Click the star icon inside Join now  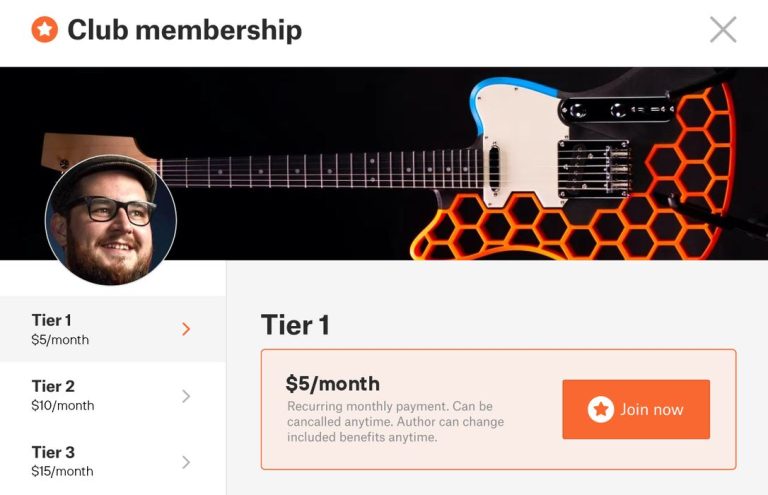click(600, 409)
